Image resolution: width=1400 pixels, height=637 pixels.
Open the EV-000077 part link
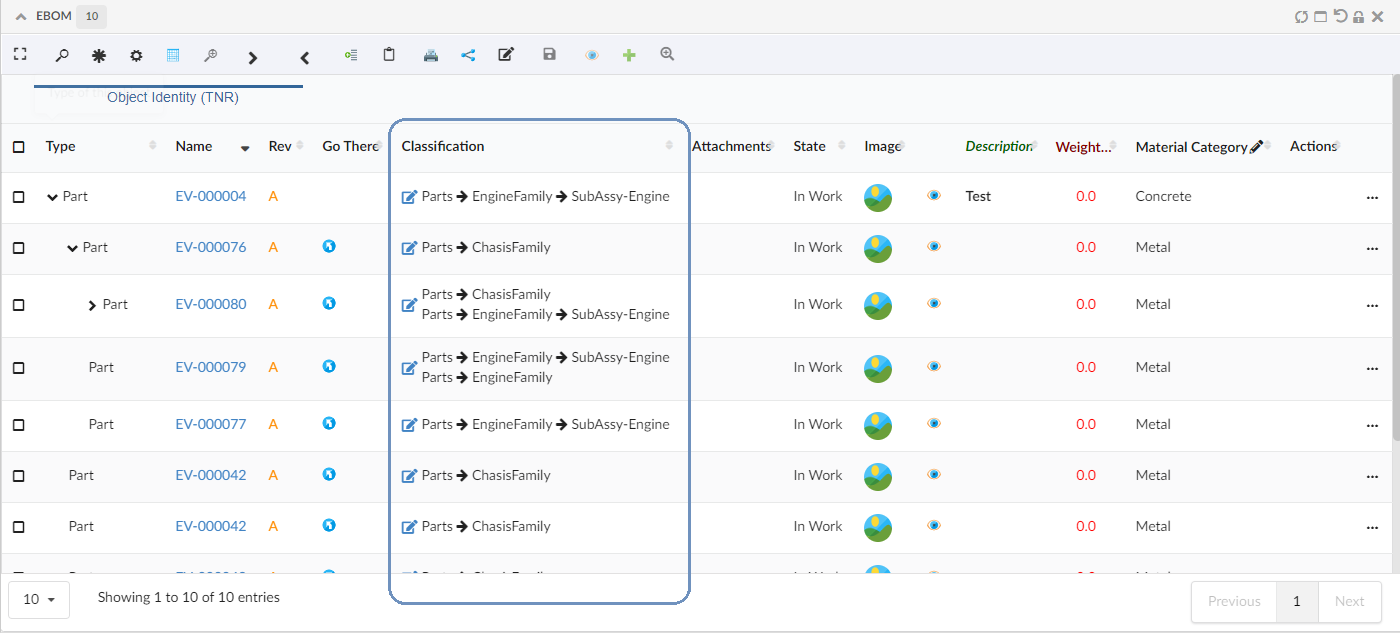point(210,424)
